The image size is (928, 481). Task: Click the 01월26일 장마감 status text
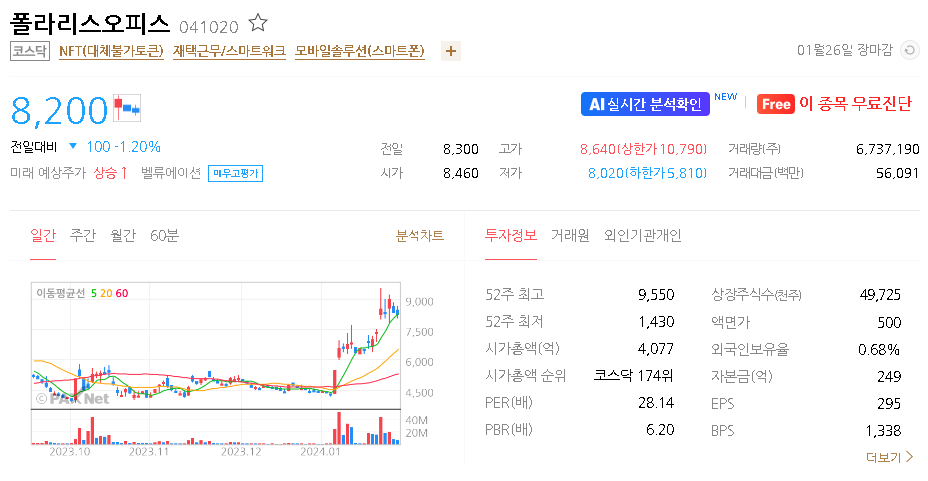[x=845, y=50]
